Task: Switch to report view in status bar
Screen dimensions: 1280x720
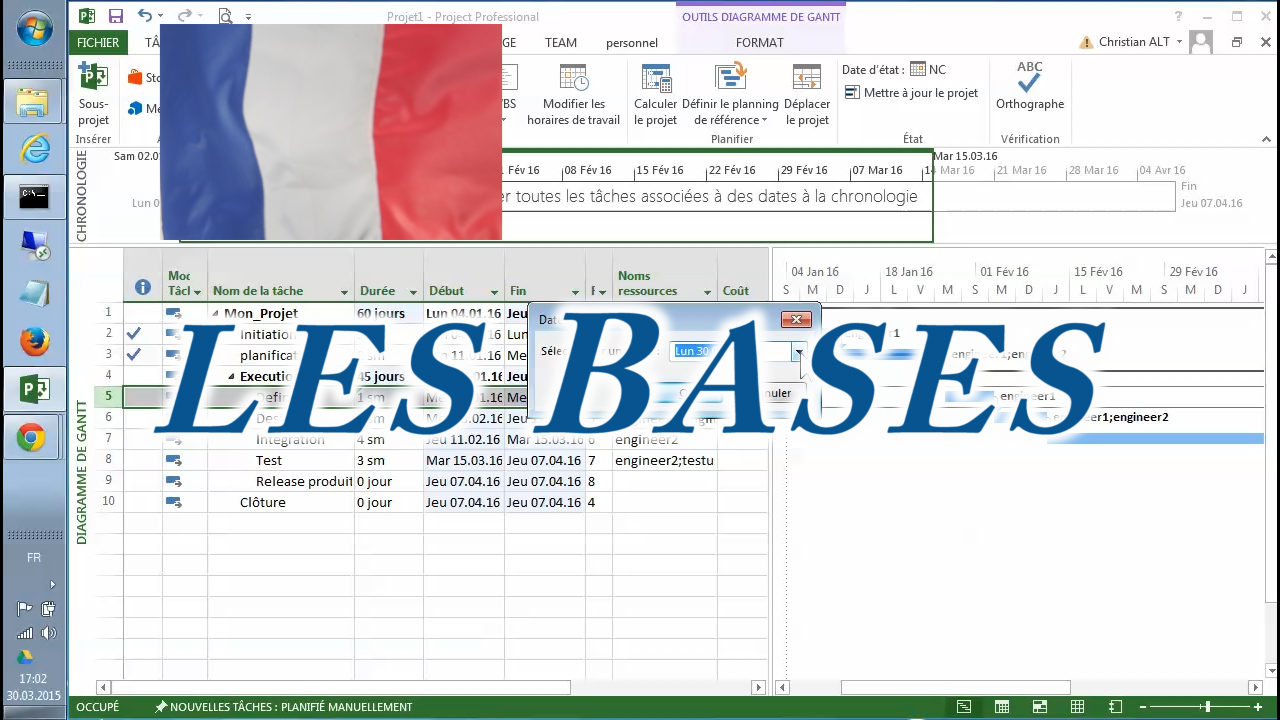Action: (x=1116, y=707)
